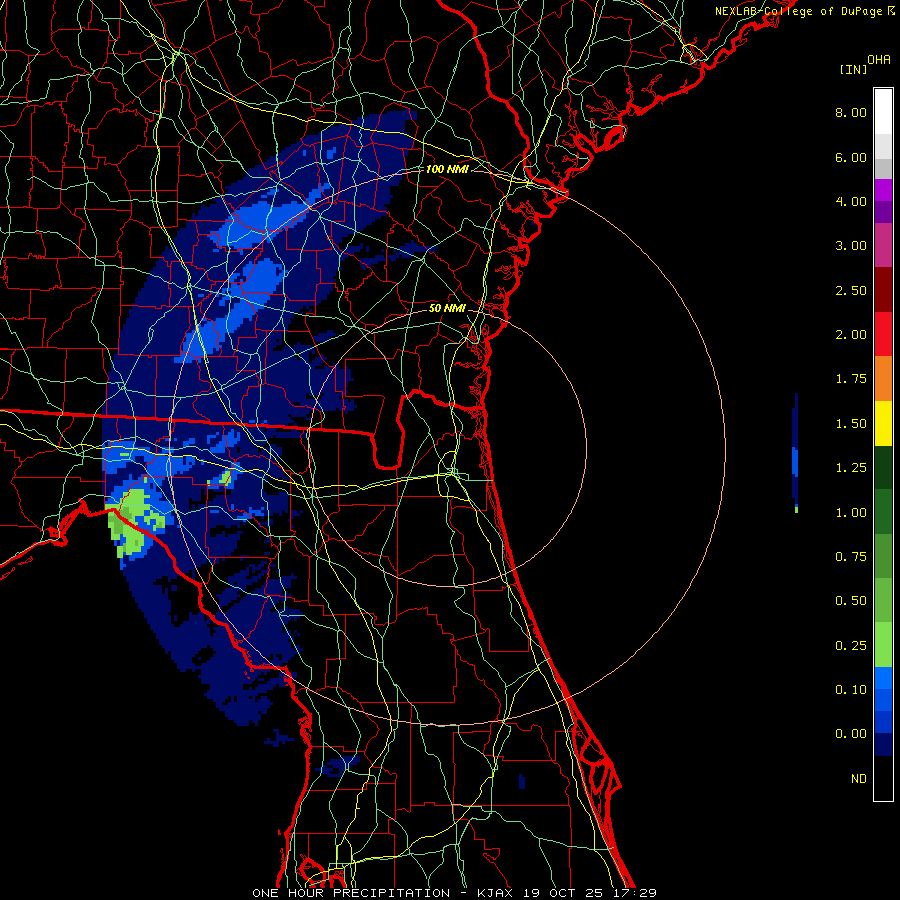Click the ONE HOUR PRECIPITATION title text
The image size is (900, 900).
point(351,893)
